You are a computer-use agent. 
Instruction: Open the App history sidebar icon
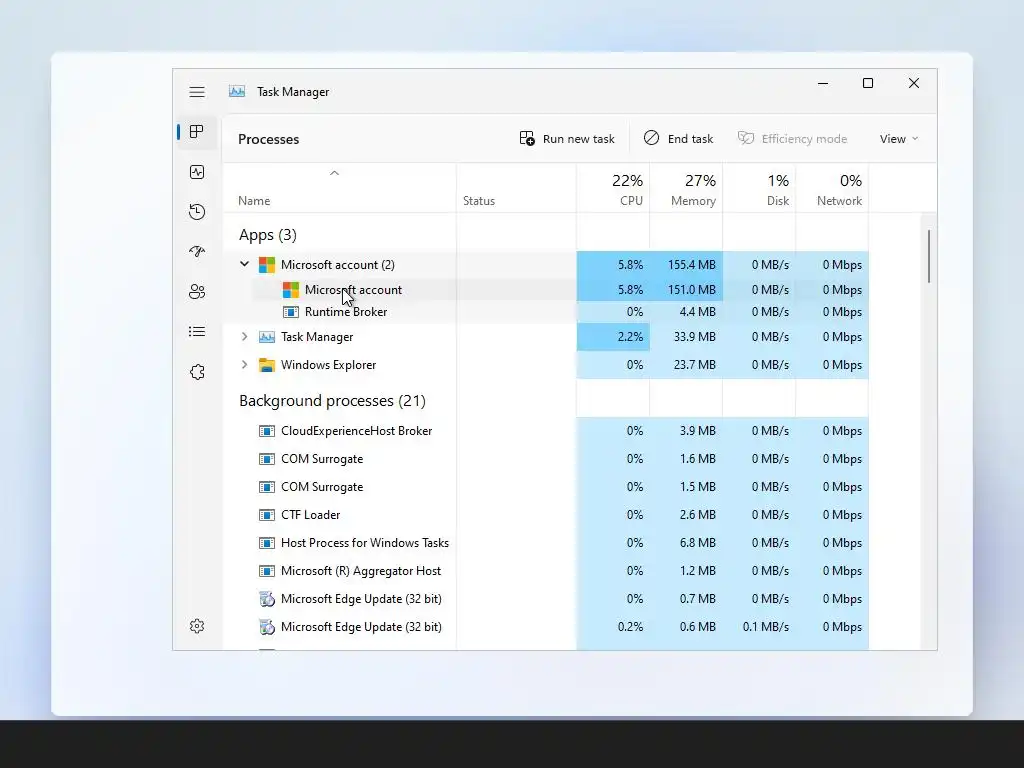pos(197,212)
